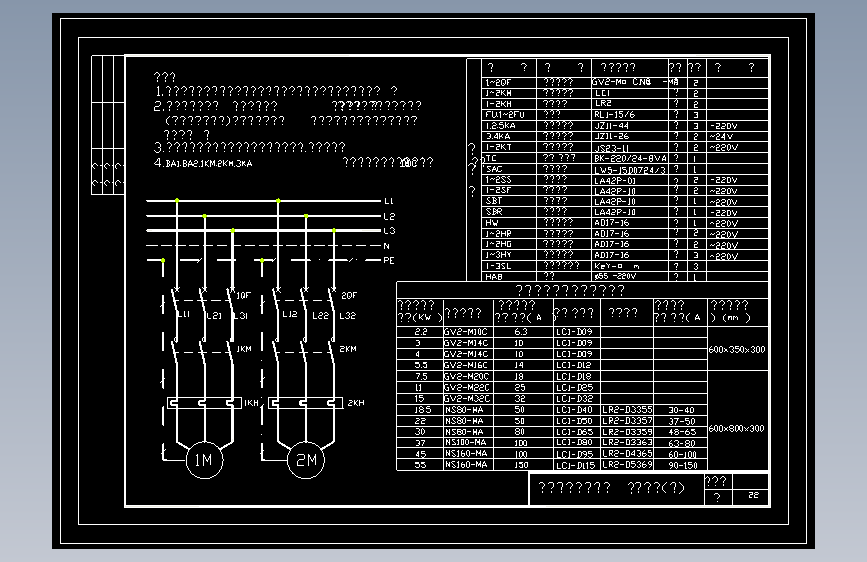The image size is (867, 562).
Task: Click the L32 wire label
Action: coord(347,316)
